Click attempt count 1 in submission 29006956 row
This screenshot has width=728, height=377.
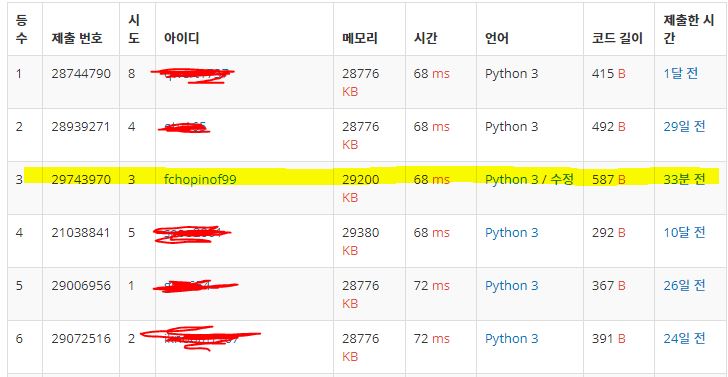[x=132, y=286]
